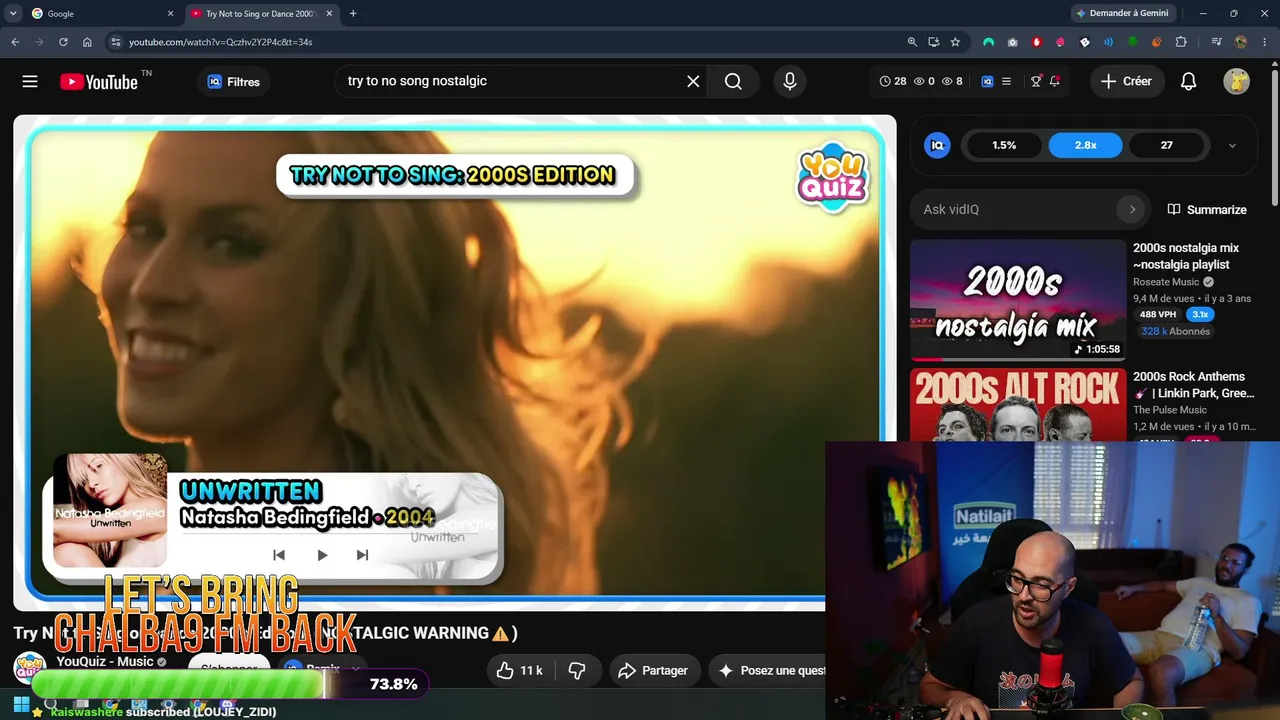Visit The Pulse Music channel
1280x720 pixels.
1170,410
